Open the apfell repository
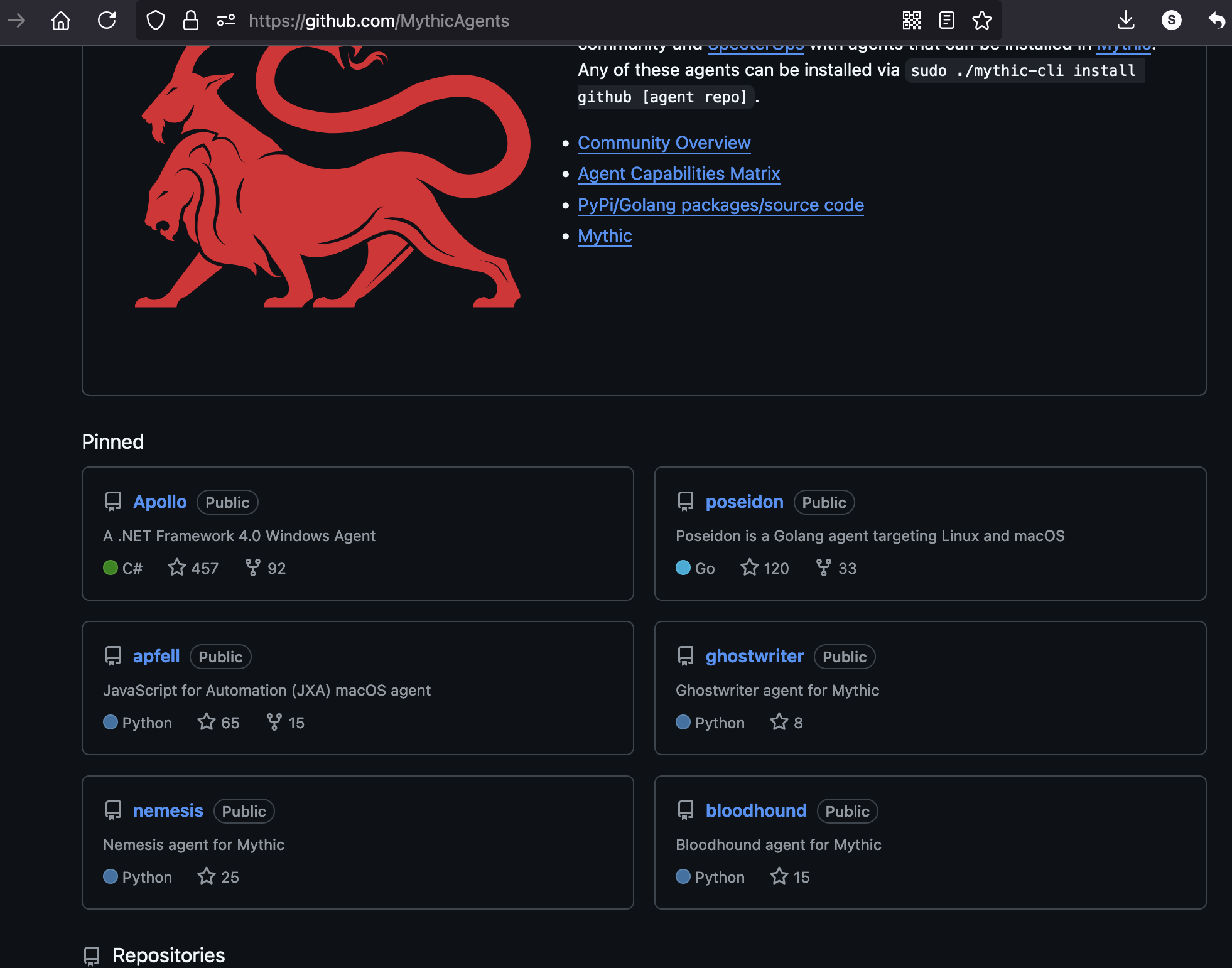The image size is (1232, 968). pos(156,657)
